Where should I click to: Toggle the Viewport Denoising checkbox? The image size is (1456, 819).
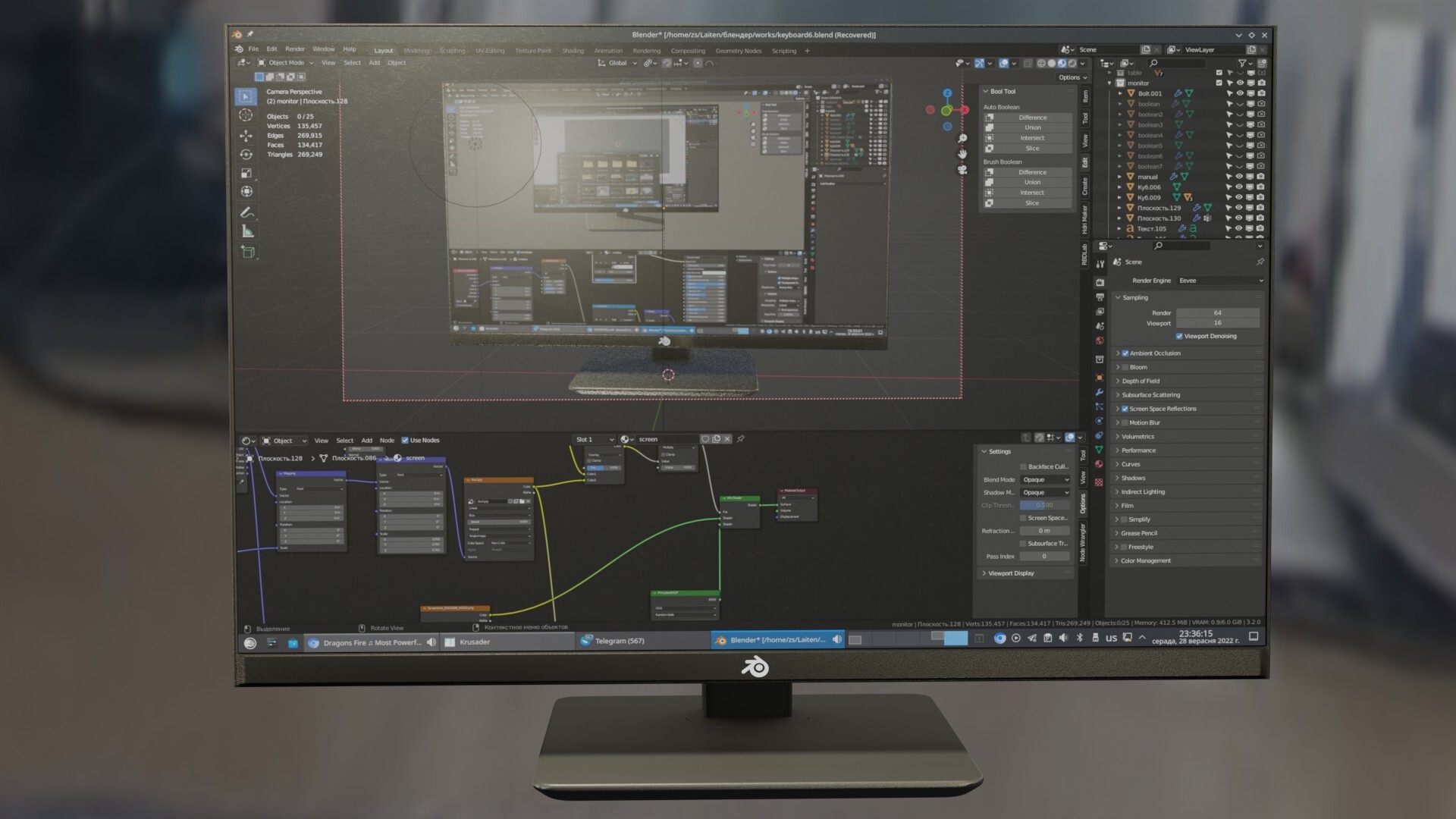pos(1179,336)
